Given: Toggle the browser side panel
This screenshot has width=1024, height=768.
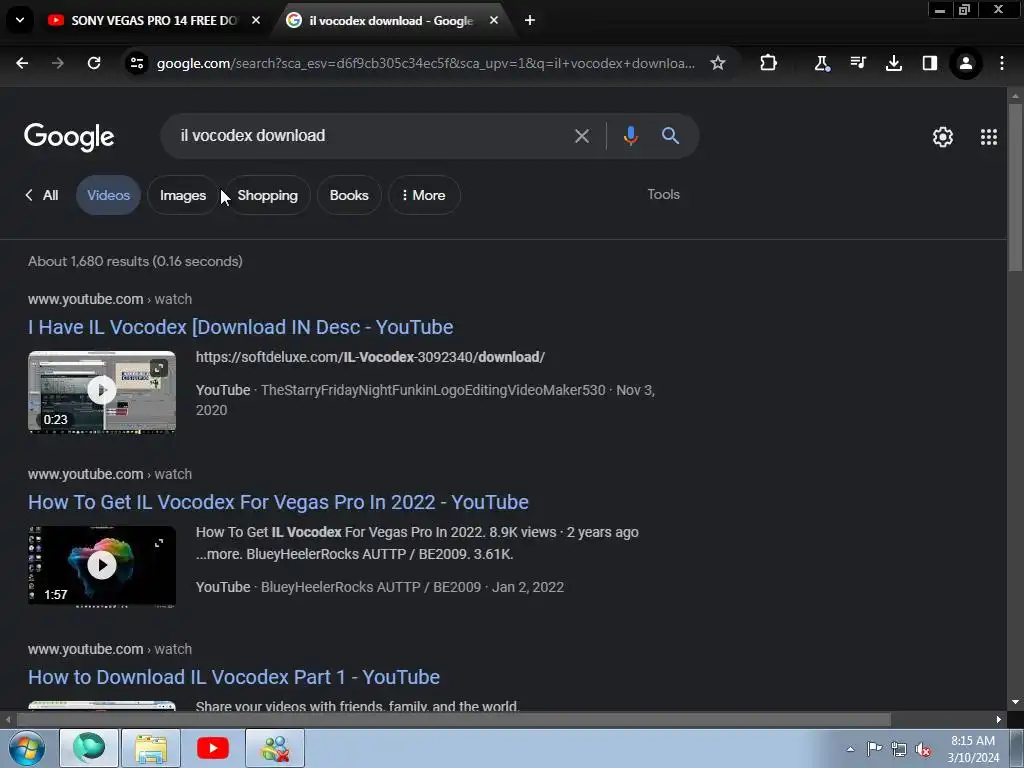Looking at the screenshot, I should tap(930, 63).
